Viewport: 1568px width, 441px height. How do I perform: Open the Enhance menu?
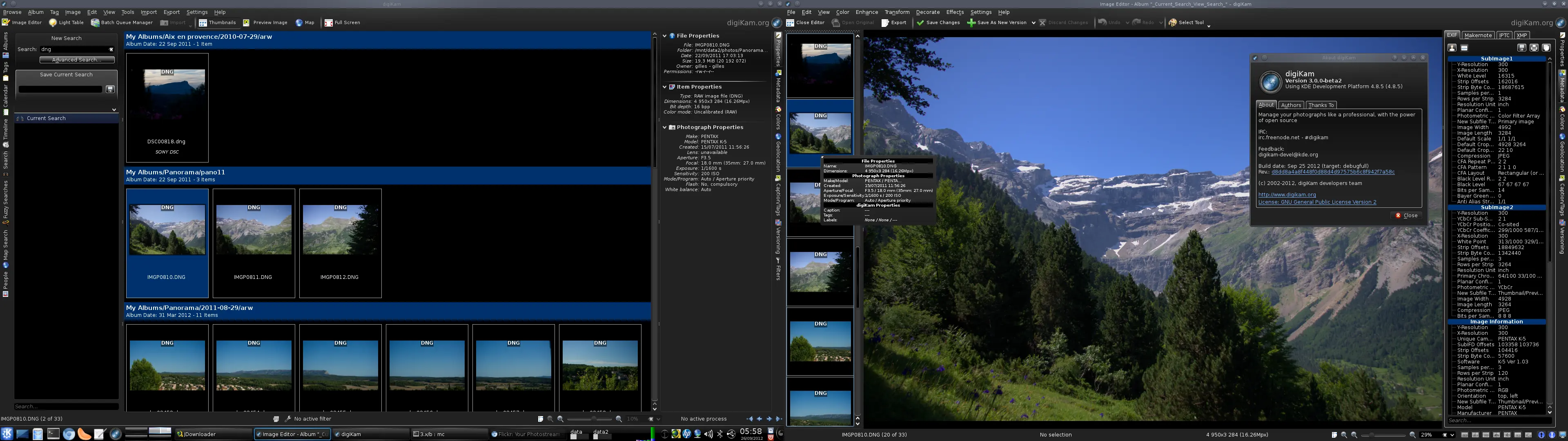[x=867, y=11]
